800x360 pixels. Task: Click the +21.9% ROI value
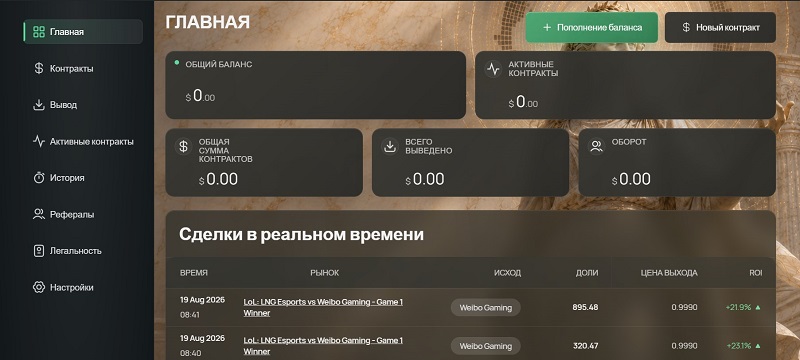(x=738, y=307)
